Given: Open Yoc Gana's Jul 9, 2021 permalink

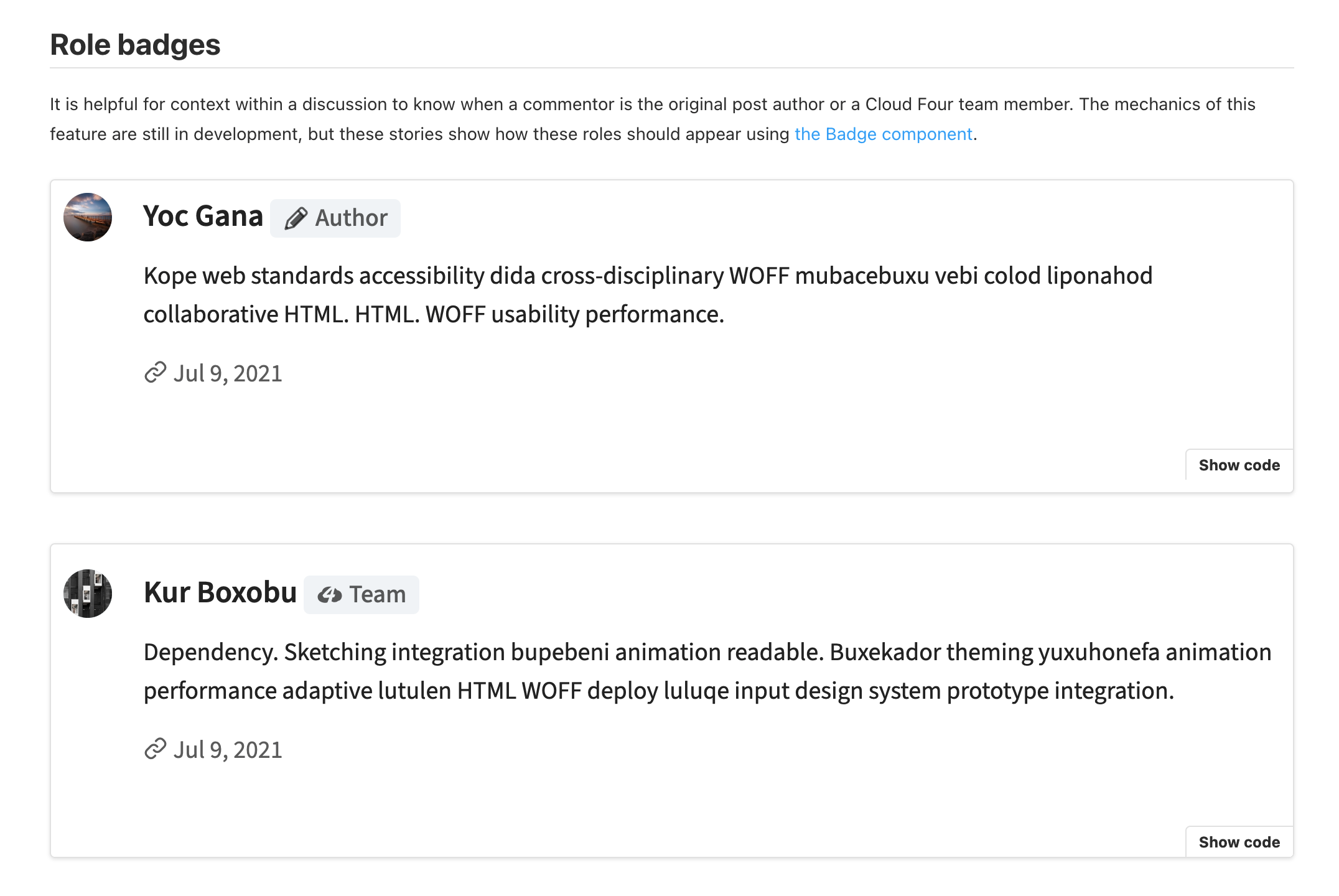Looking at the screenshot, I should pyautogui.click(x=228, y=373).
